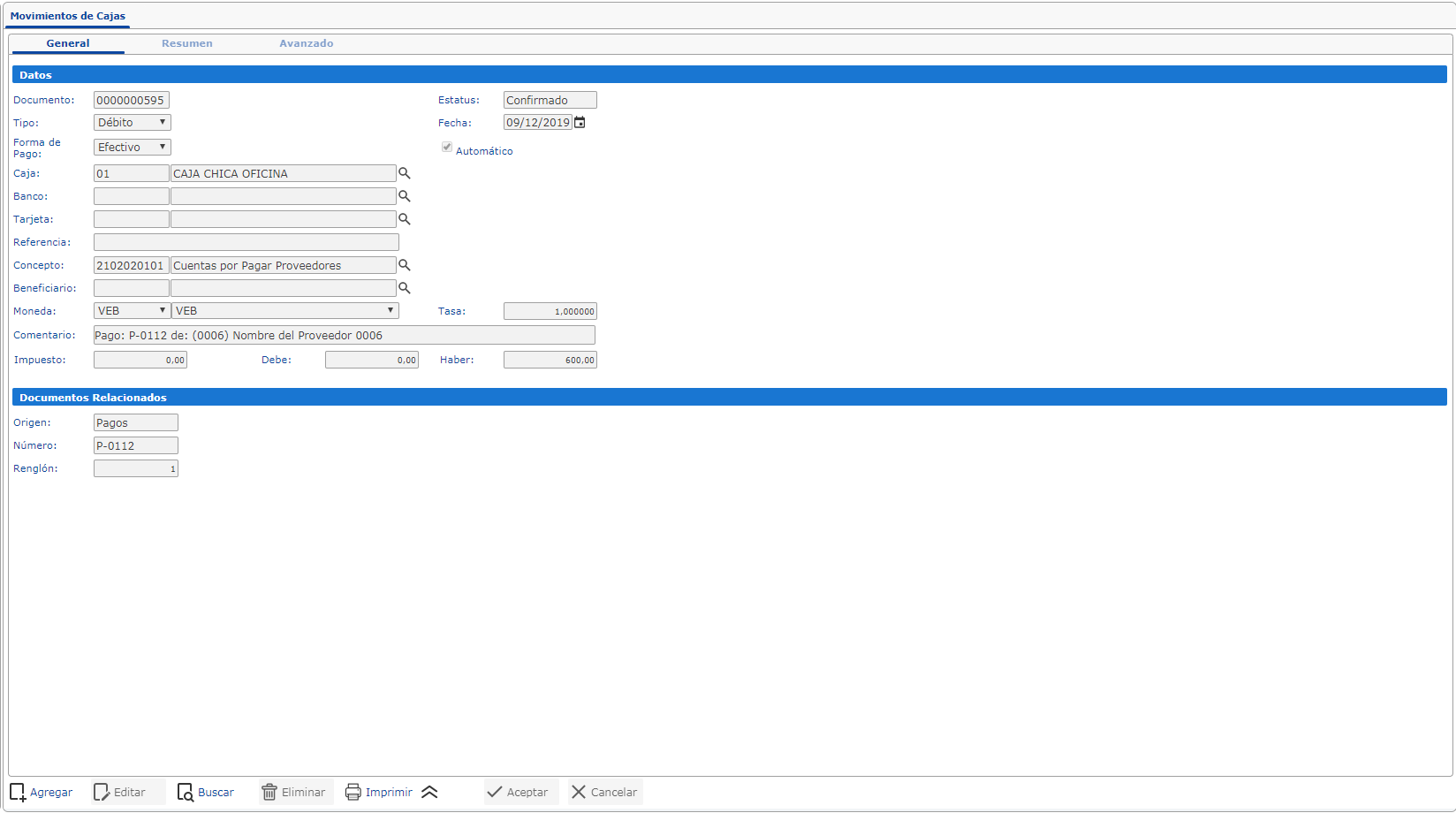The image size is (1456, 813).
Task: Switch to the Resumen tab
Action: [x=186, y=43]
